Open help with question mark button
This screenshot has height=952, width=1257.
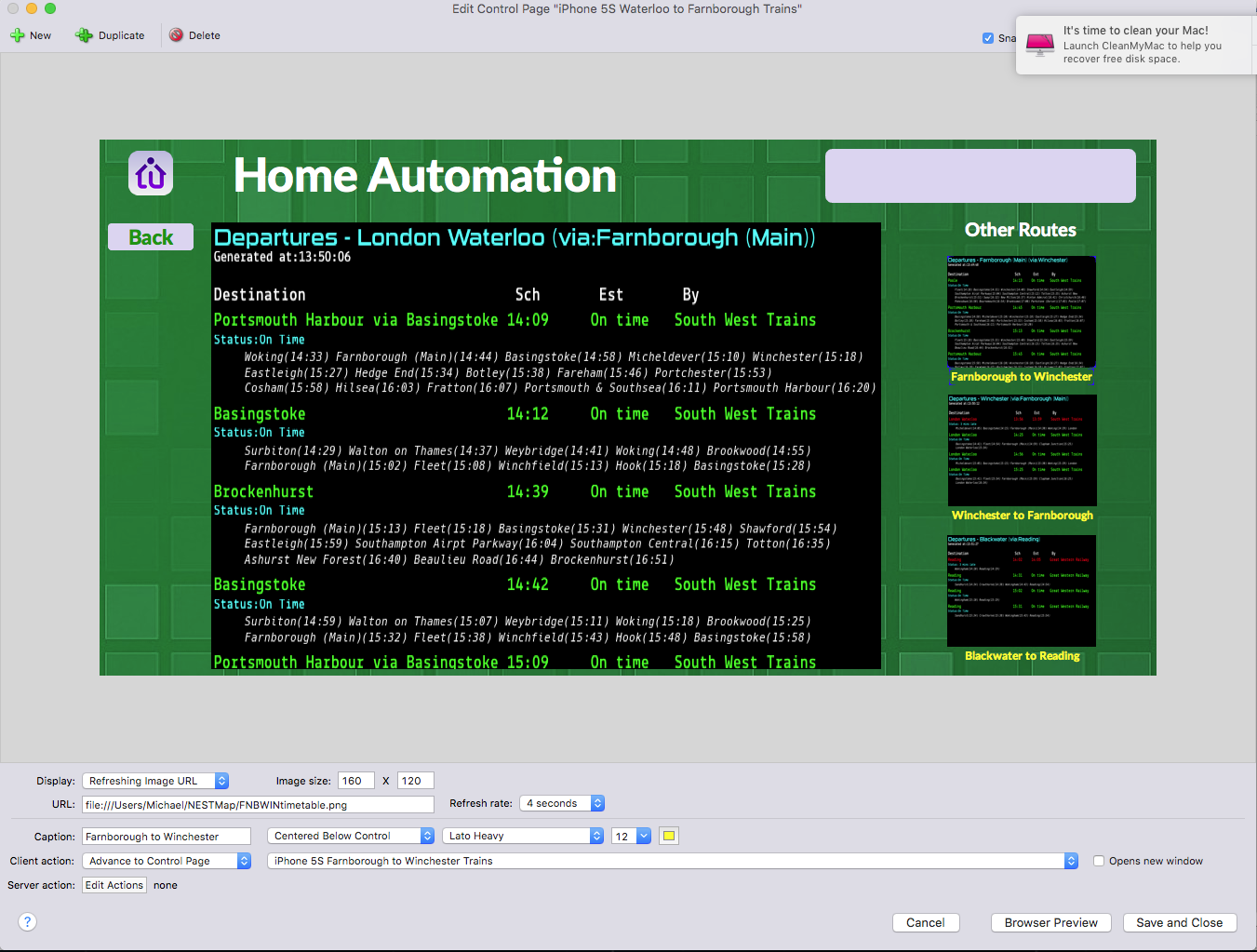[x=28, y=921]
